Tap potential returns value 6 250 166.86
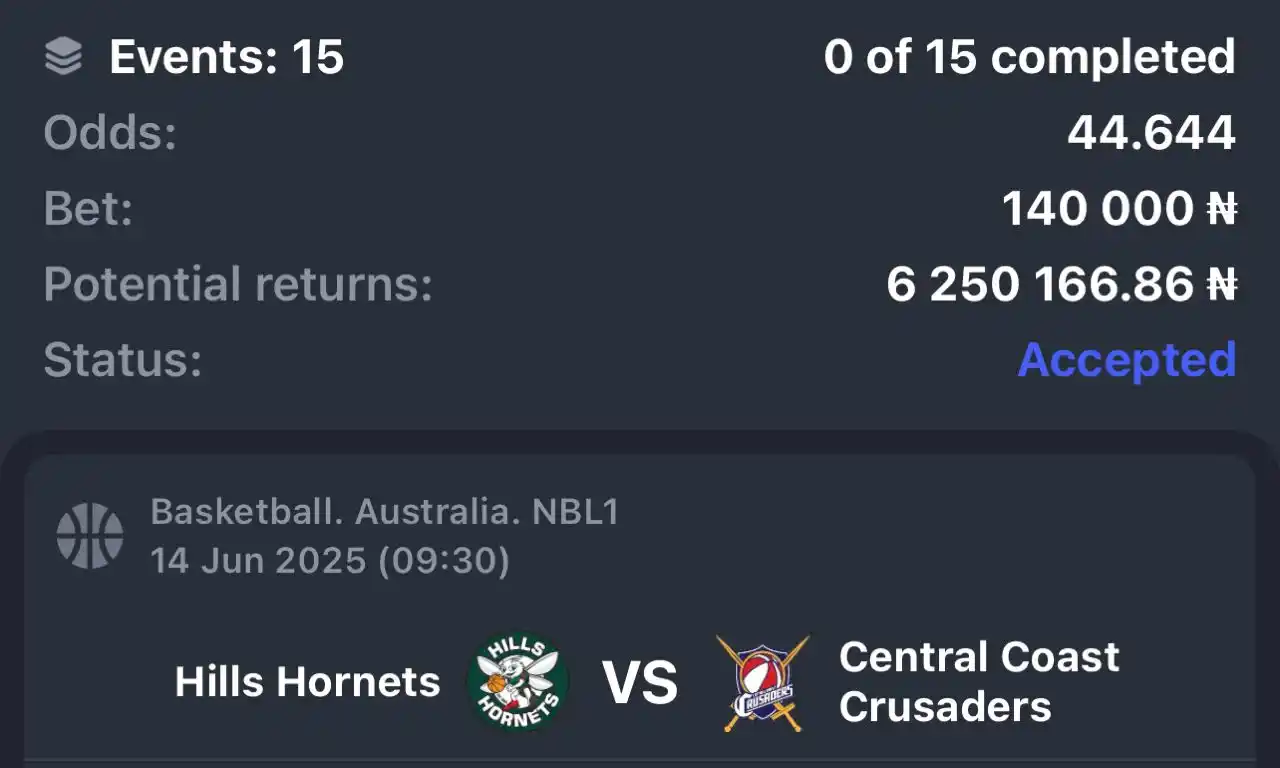The height and width of the screenshot is (768, 1280). (x=1040, y=285)
